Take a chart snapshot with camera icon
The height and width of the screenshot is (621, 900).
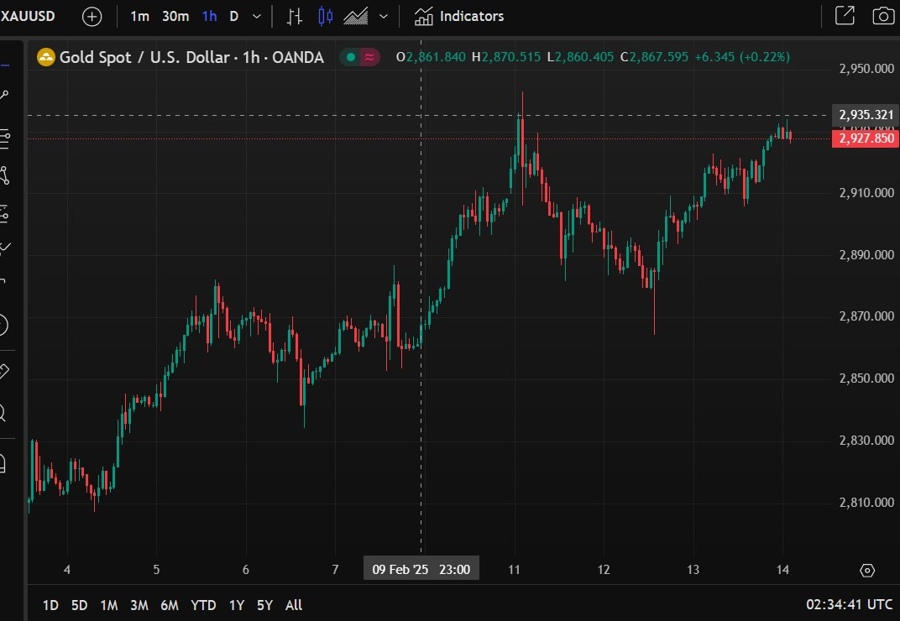pyautogui.click(x=883, y=15)
